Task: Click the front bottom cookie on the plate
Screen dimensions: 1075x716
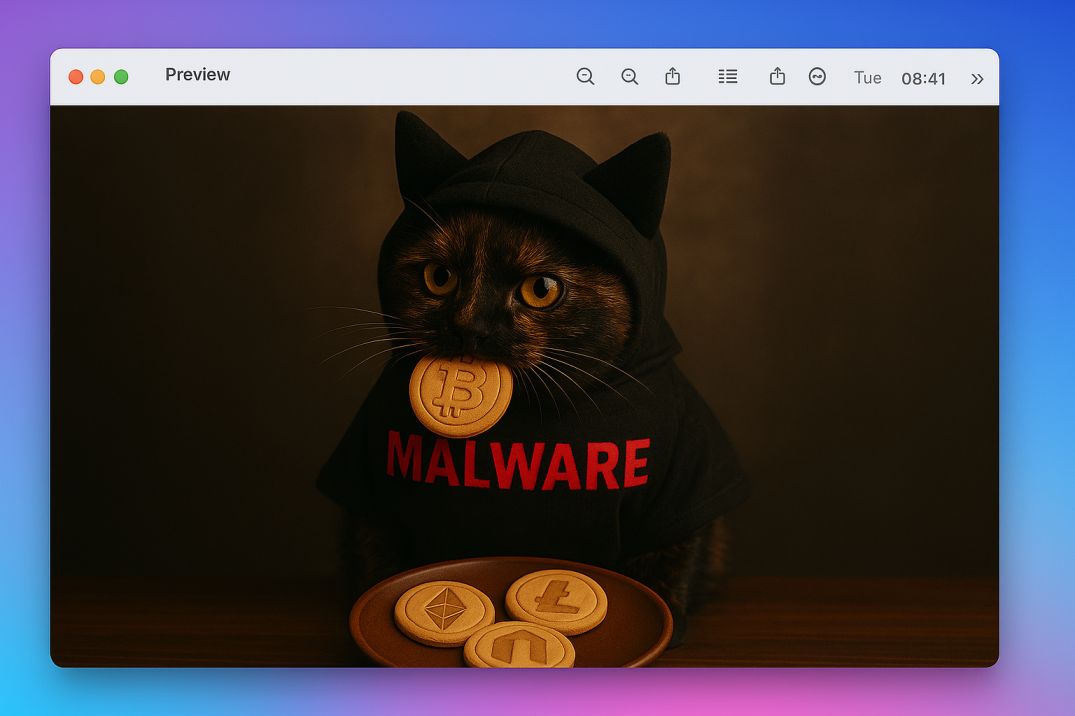Action: 518,649
